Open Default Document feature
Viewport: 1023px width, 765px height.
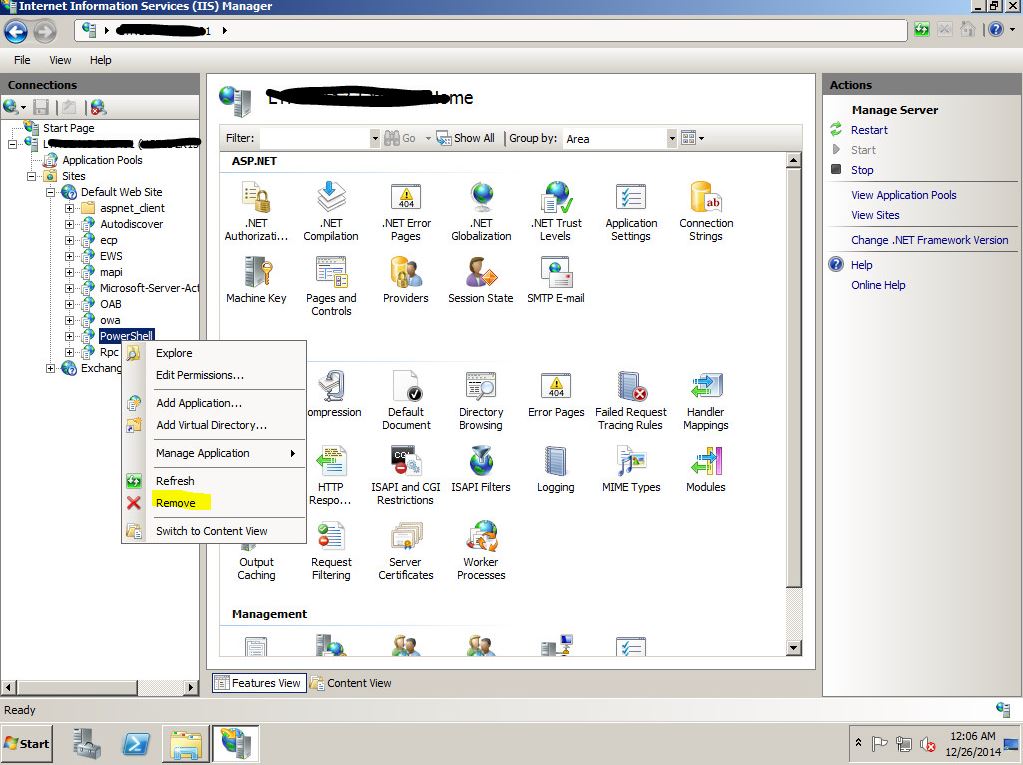[x=406, y=400]
